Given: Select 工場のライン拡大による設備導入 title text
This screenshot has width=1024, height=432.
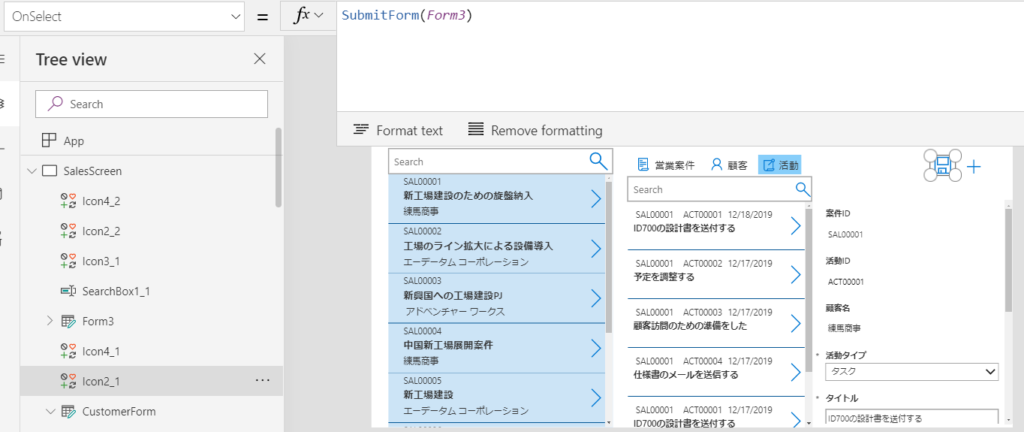Looking at the screenshot, I should pos(478,246).
